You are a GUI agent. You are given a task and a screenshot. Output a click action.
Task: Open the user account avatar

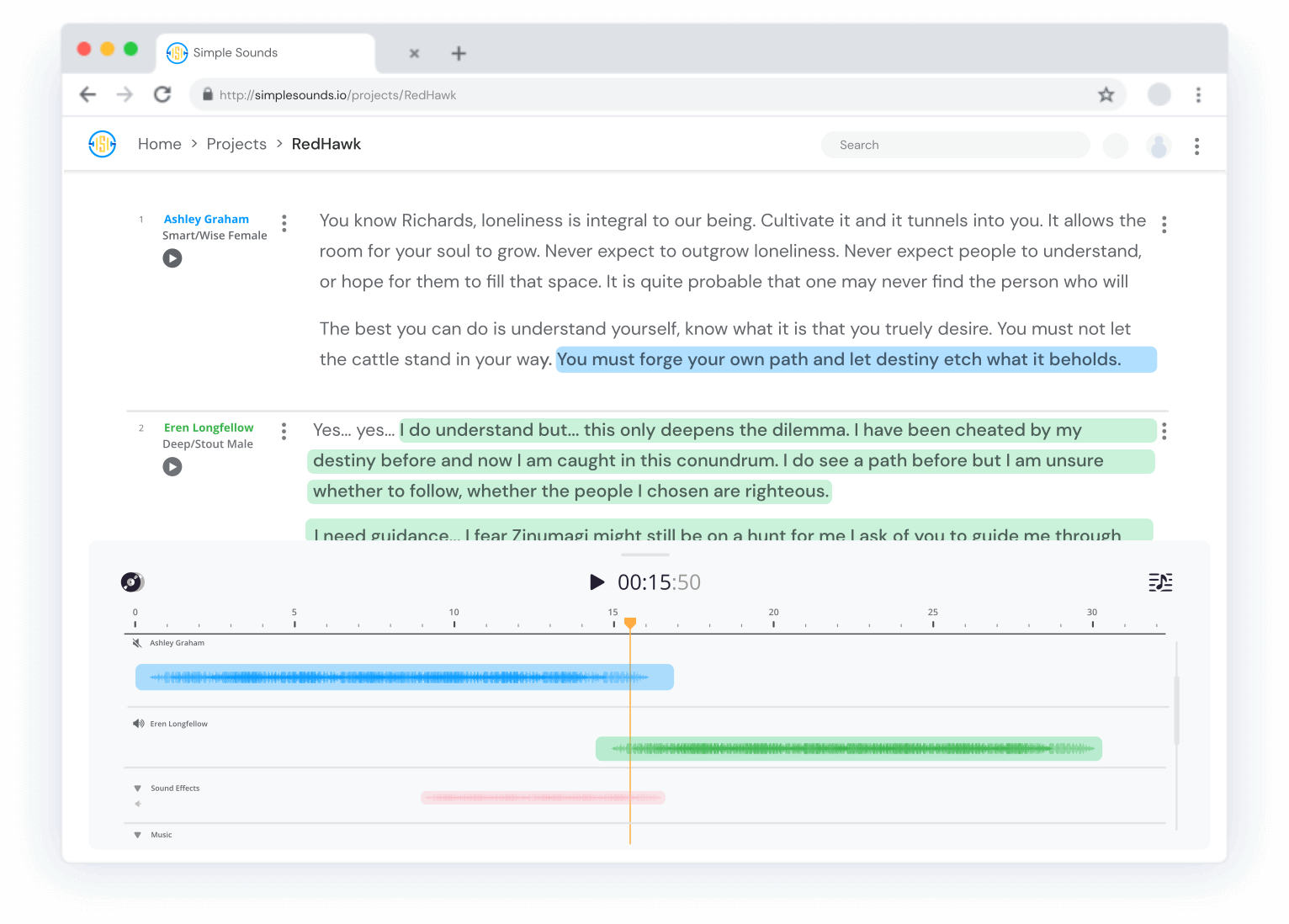pyautogui.click(x=1159, y=146)
